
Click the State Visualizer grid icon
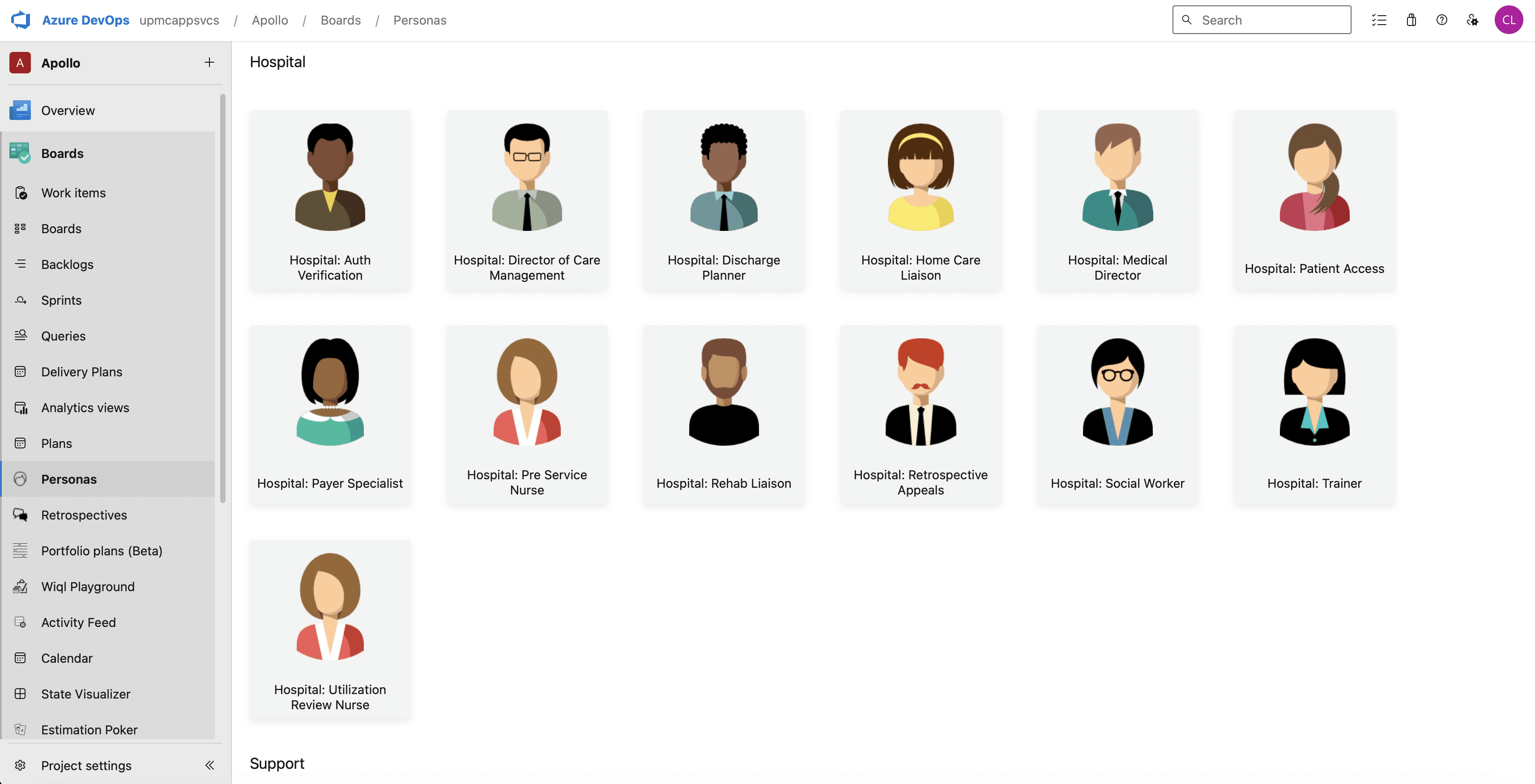pos(20,694)
